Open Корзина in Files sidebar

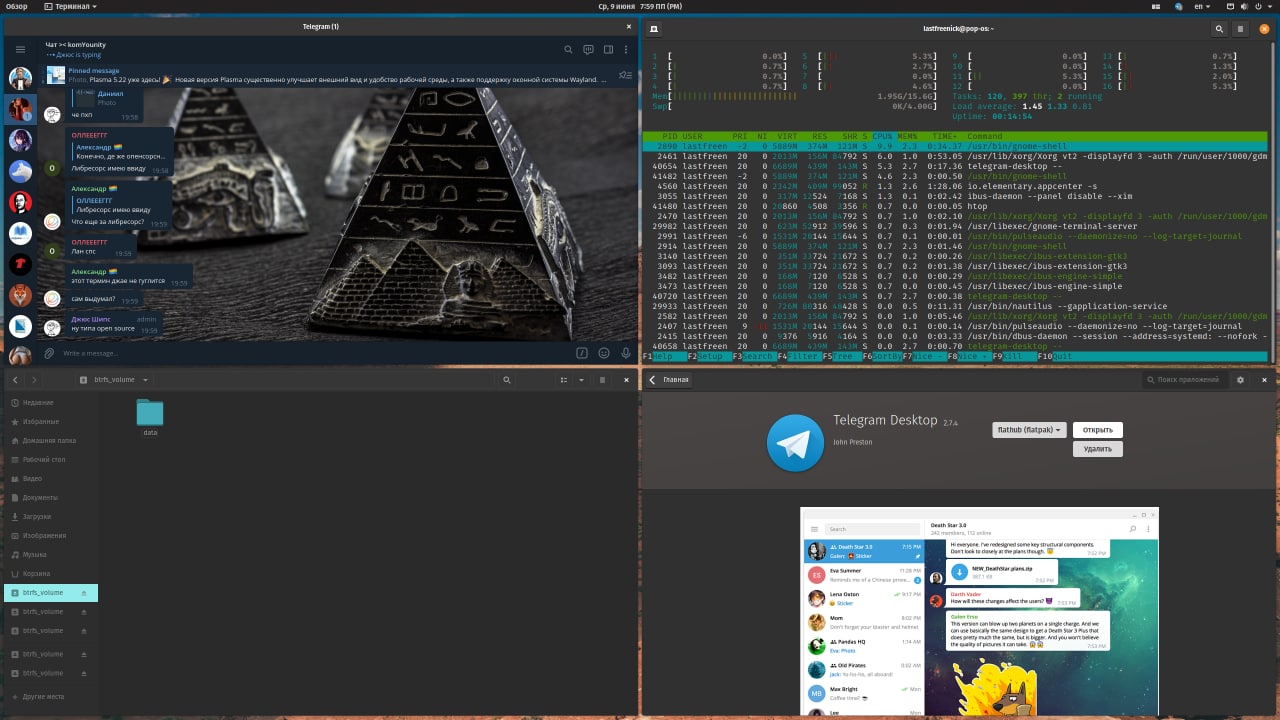pos(50,574)
